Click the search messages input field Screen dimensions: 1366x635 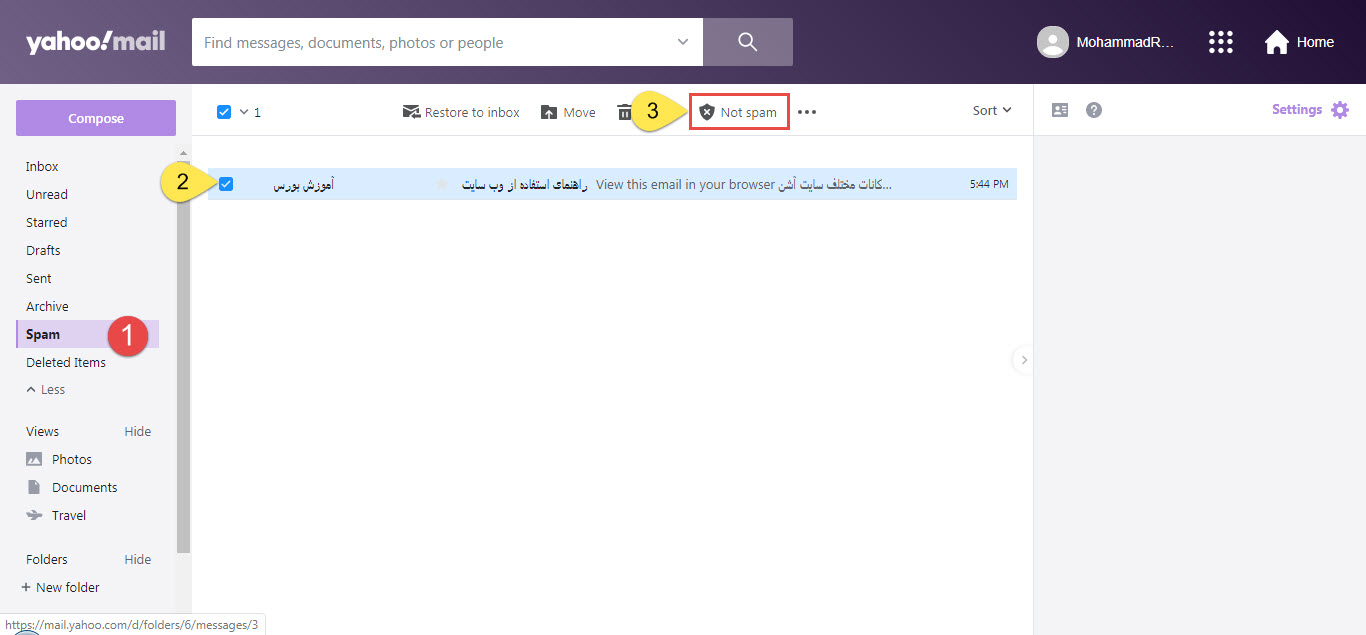tap(430, 43)
